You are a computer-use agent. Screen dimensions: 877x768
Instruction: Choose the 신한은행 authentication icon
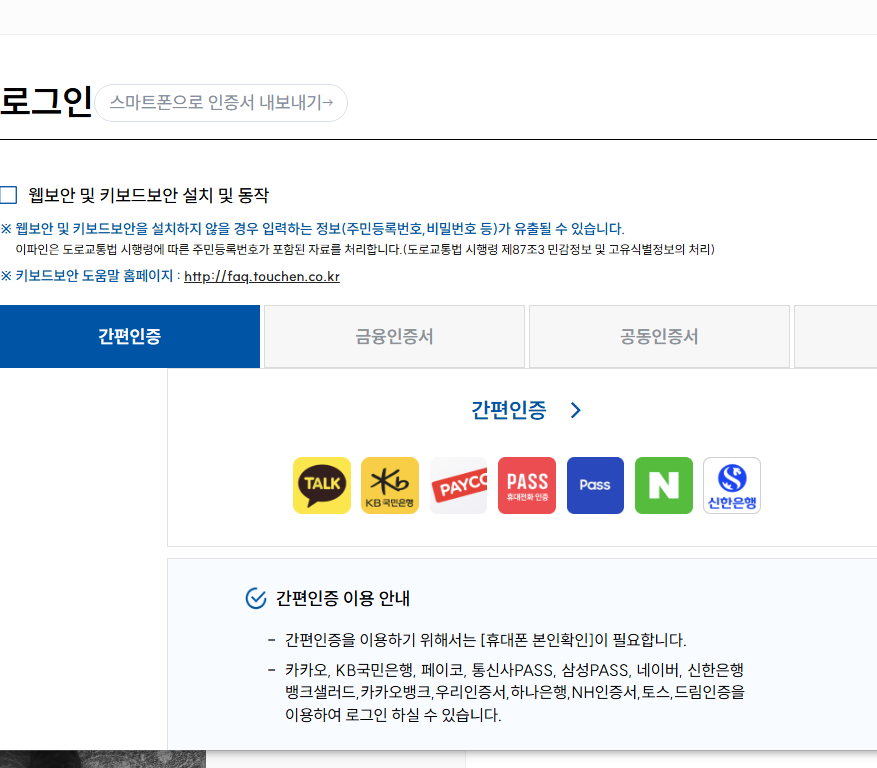[x=732, y=485]
